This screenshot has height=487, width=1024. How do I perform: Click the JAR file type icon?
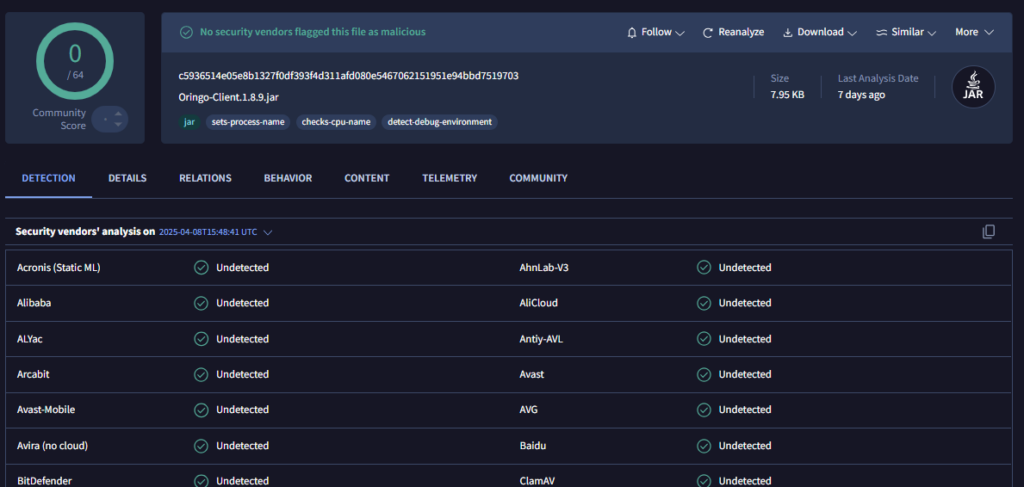click(x=973, y=88)
